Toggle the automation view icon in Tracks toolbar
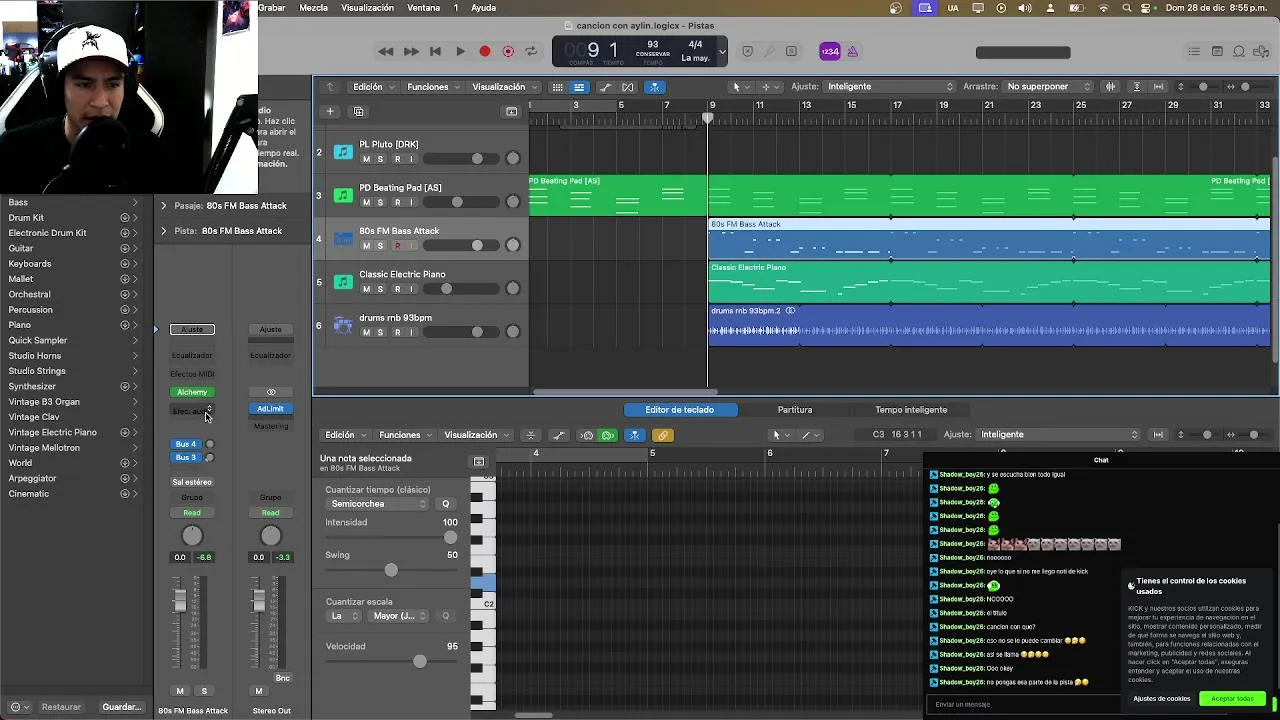Screen dimensions: 1280x720 pyautogui.click(x=605, y=87)
